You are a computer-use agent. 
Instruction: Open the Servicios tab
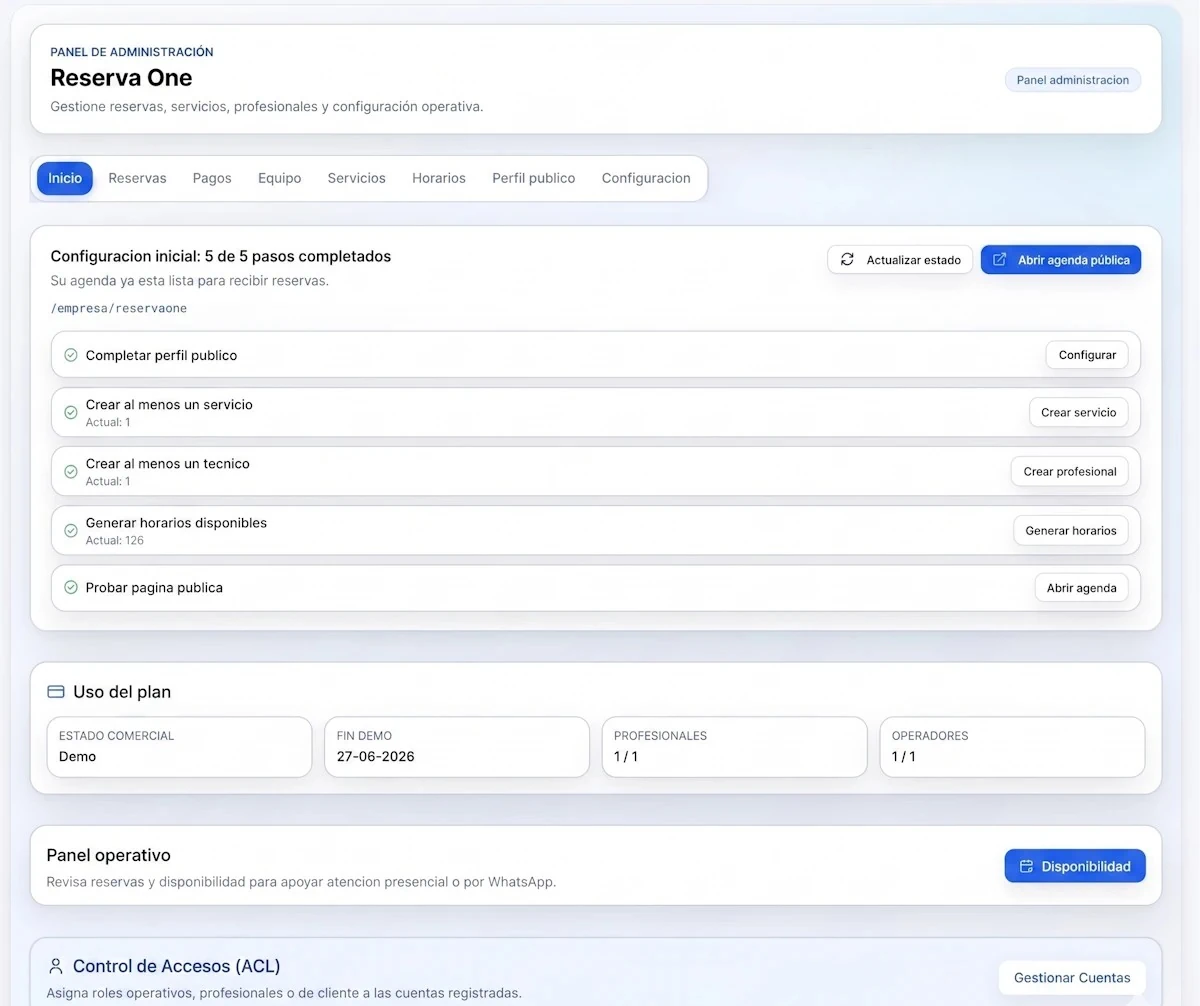pos(356,178)
